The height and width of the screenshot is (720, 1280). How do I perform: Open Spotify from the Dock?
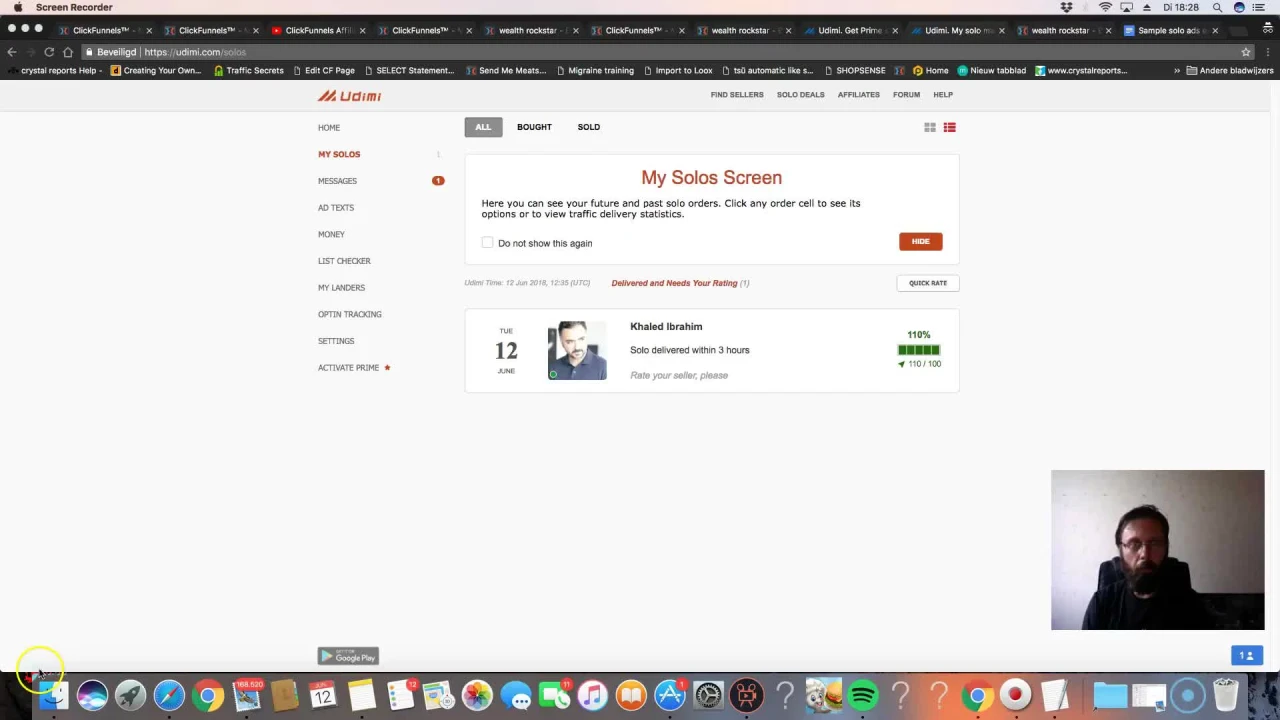[x=863, y=695]
